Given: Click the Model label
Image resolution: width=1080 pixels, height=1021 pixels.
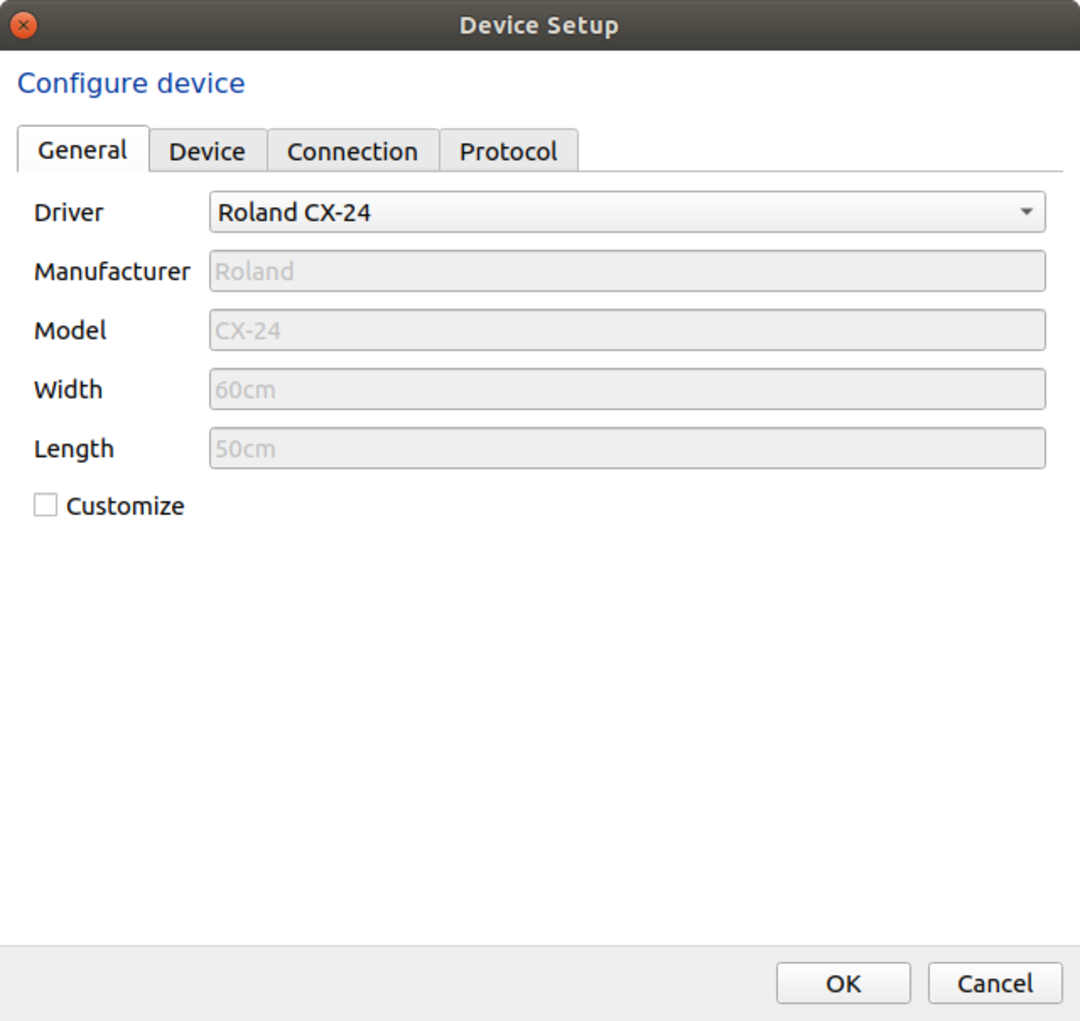Looking at the screenshot, I should (70, 331).
